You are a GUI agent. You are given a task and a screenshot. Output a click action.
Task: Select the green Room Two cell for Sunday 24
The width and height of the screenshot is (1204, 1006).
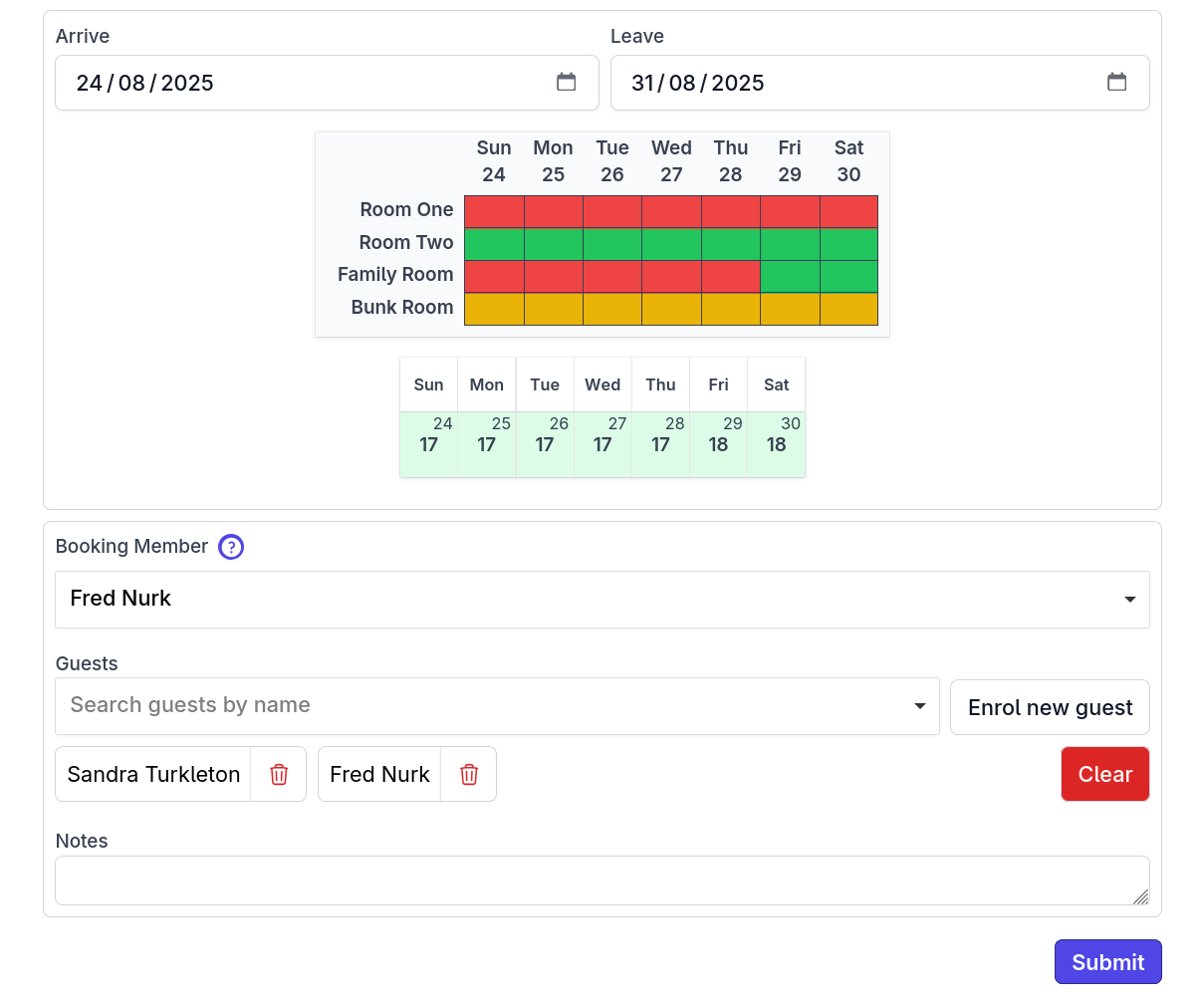tap(494, 243)
